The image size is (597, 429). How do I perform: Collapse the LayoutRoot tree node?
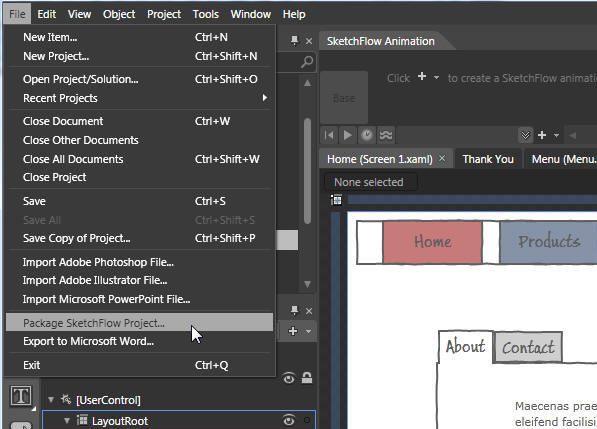(67, 421)
